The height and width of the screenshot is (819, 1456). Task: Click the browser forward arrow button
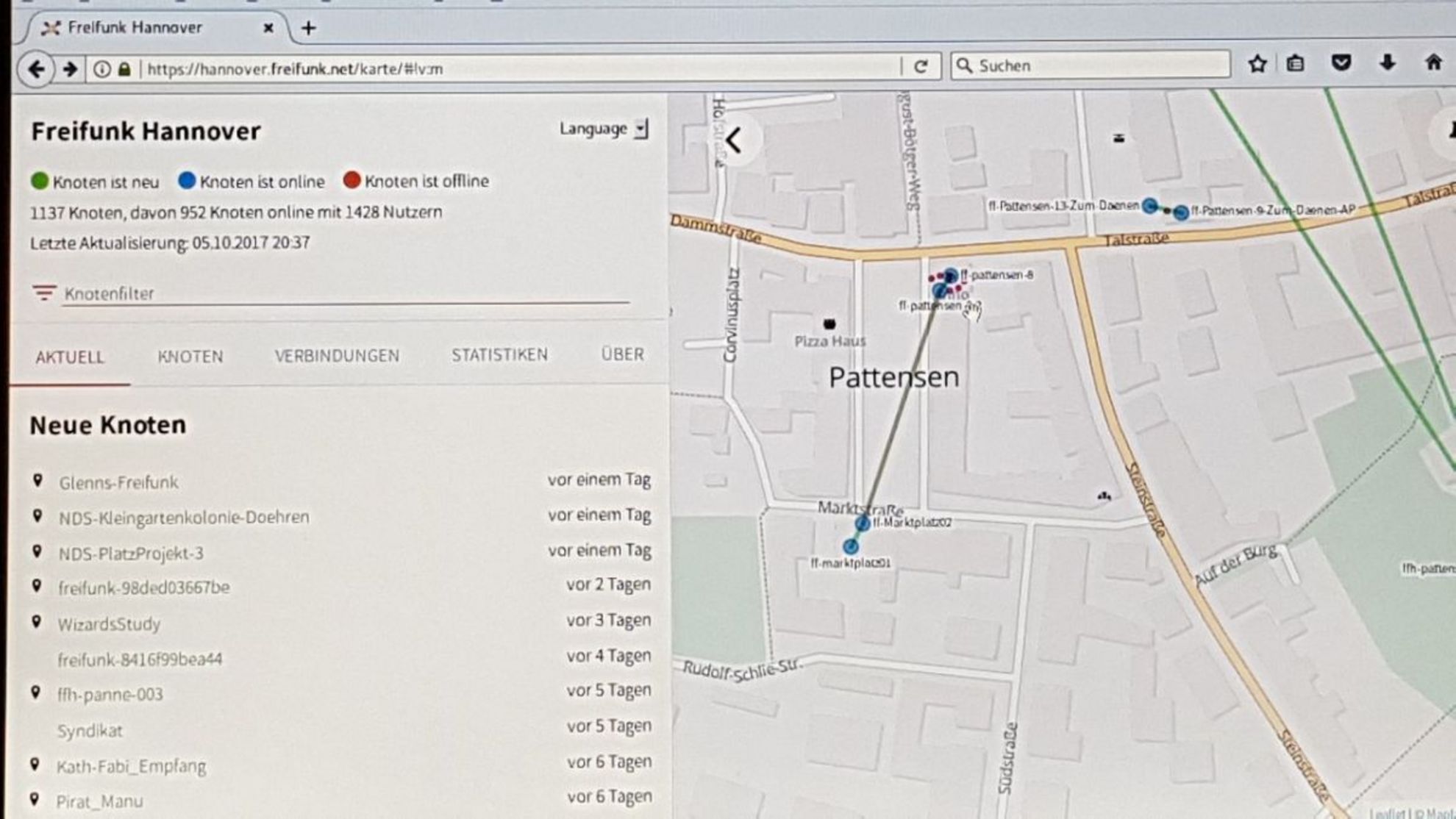click(x=70, y=69)
